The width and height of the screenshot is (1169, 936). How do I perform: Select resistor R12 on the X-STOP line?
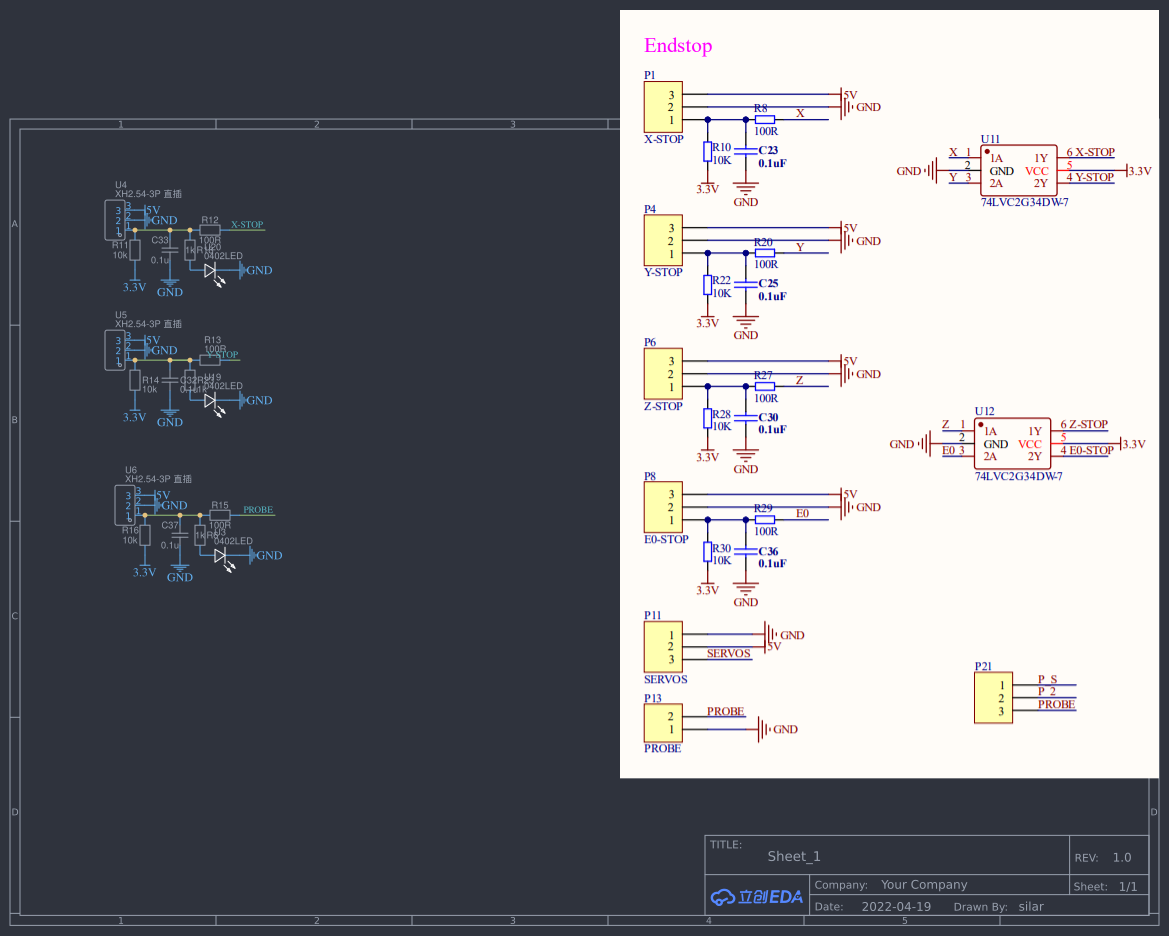209,230
